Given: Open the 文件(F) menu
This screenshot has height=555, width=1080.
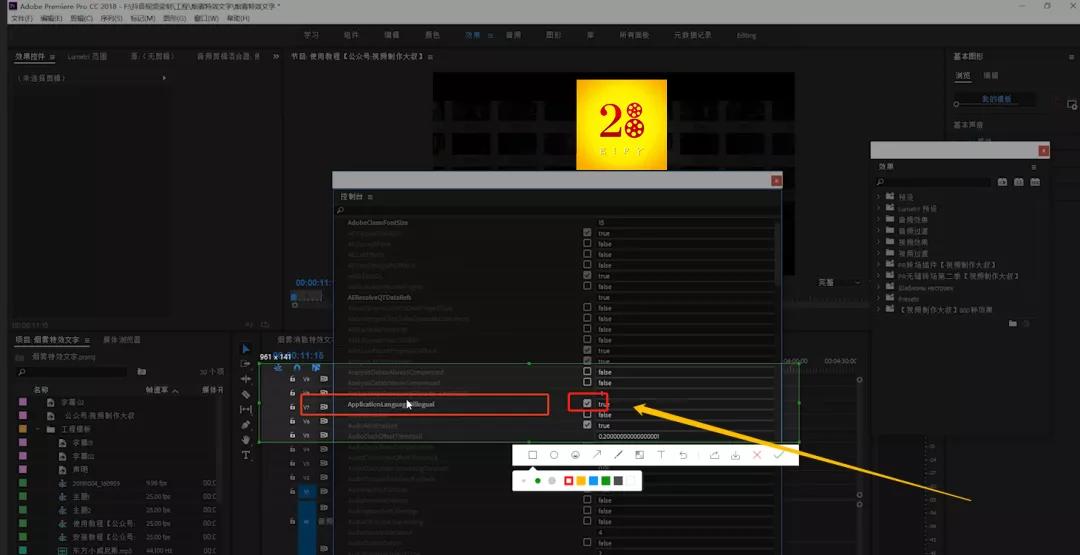Looking at the screenshot, I should 23,19.
